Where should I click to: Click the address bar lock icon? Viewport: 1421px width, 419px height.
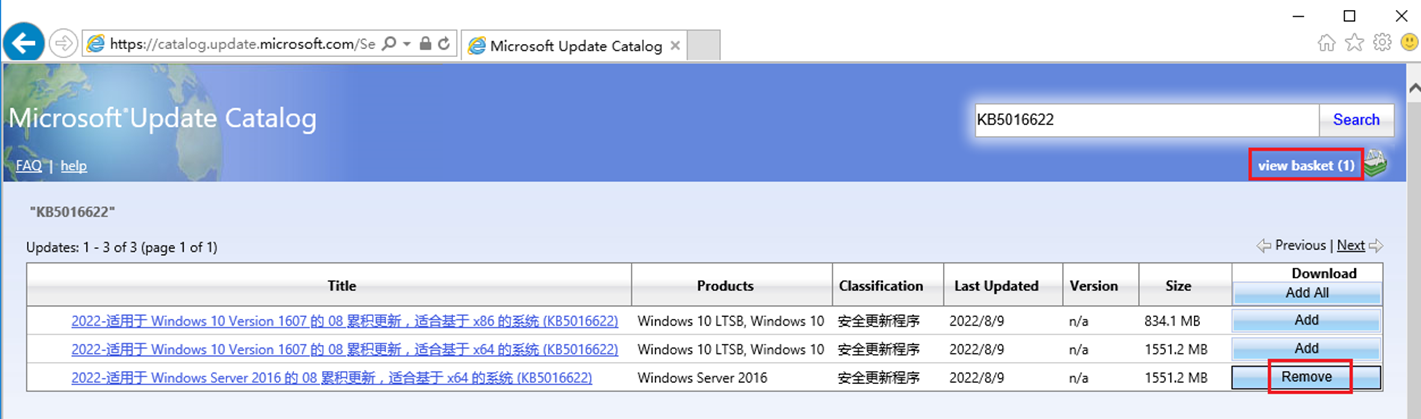tap(426, 44)
